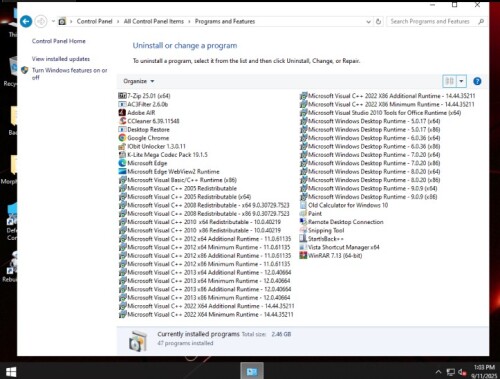
Task: Expand chevron after Control Panel breadcrumb
Action: [x=118, y=22]
